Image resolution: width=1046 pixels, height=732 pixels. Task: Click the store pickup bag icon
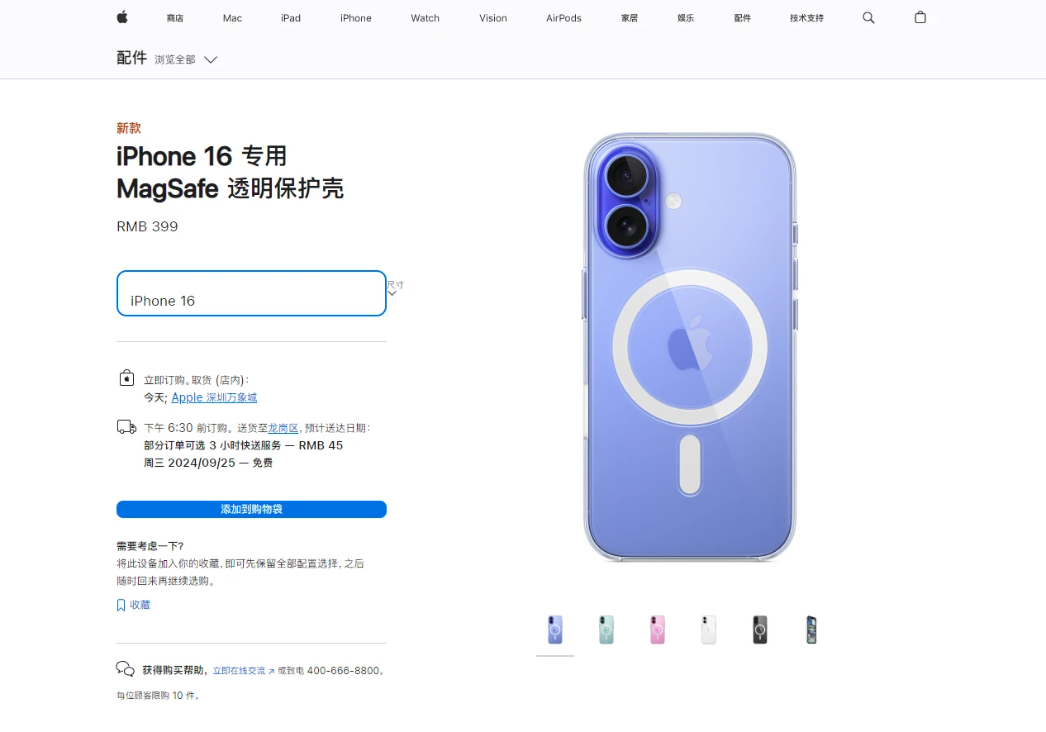pos(127,378)
